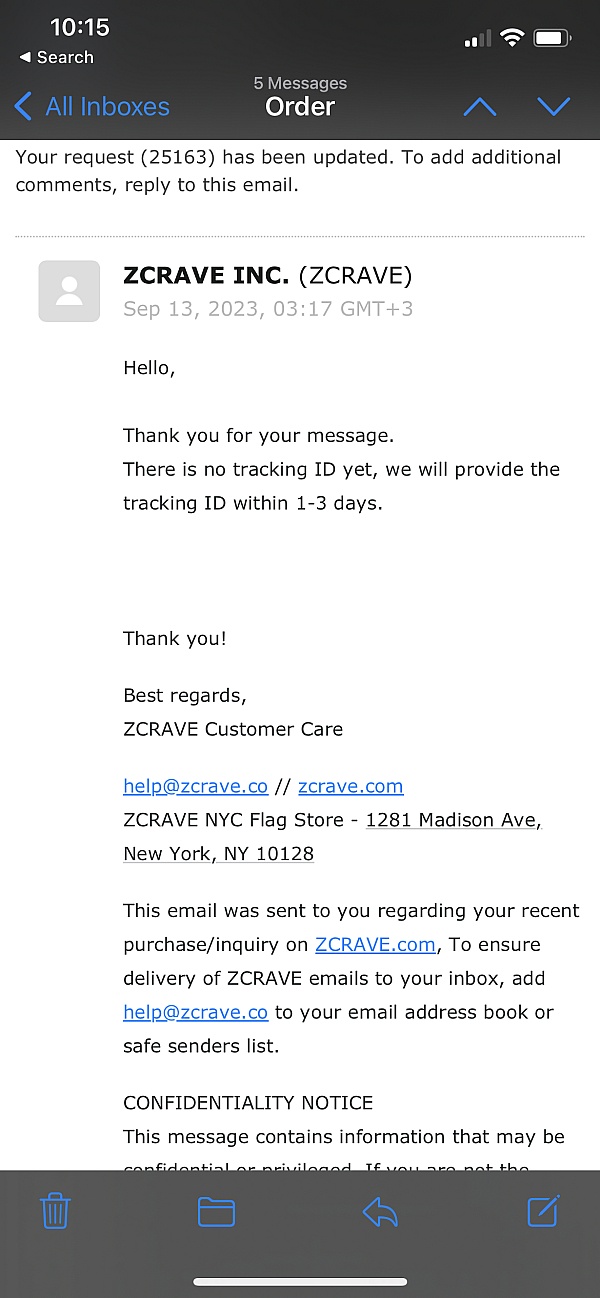
Task: Tap help@zcrave.co in safe senders sentence
Action: pos(196,1012)
